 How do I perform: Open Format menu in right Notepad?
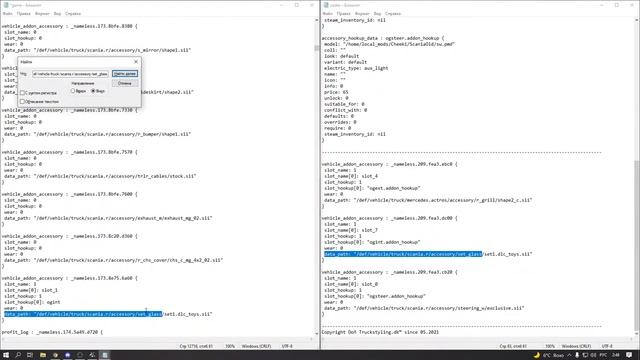pos(362,13)
